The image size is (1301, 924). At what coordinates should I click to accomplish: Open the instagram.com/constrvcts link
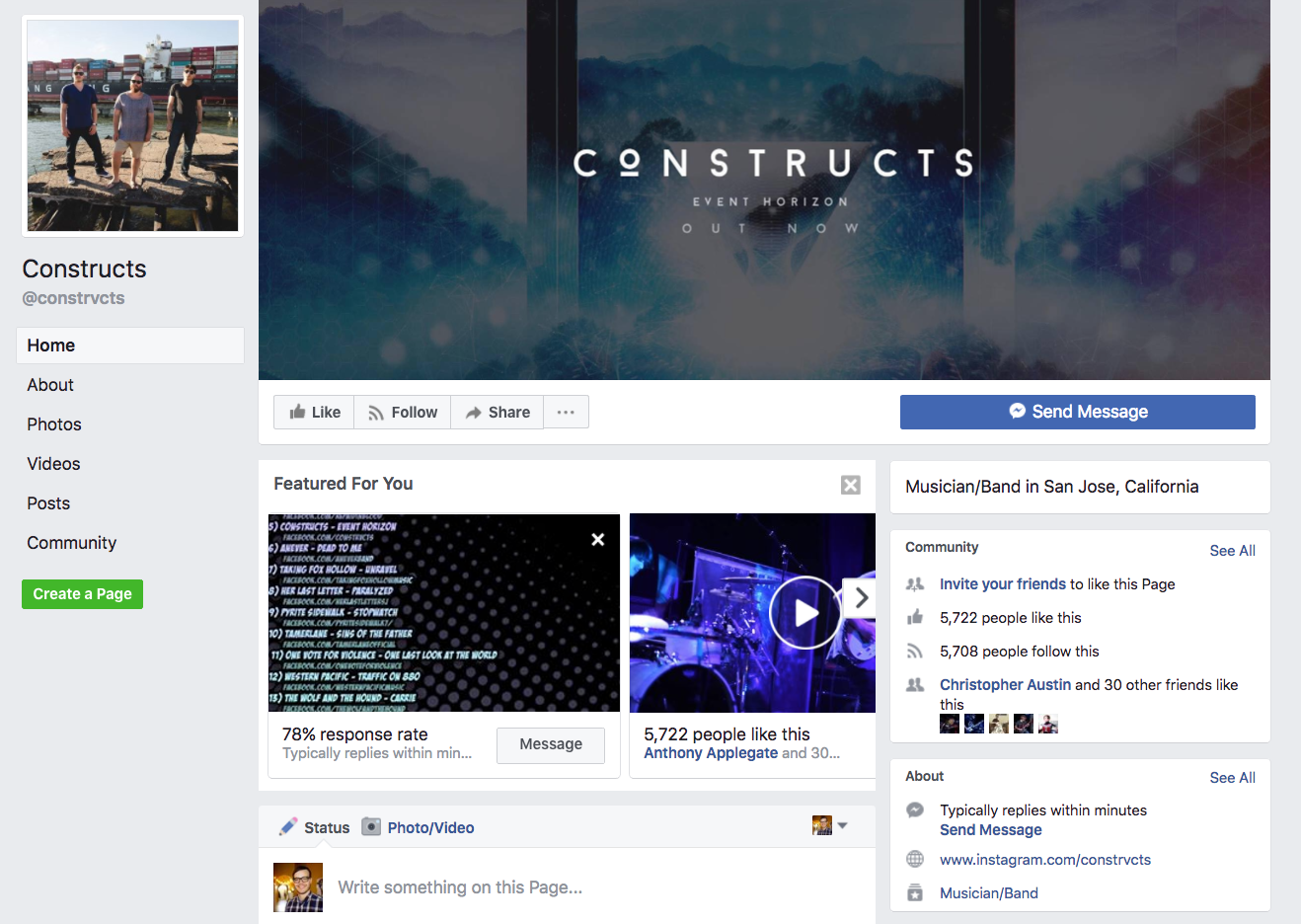(x=1045, y=860)
